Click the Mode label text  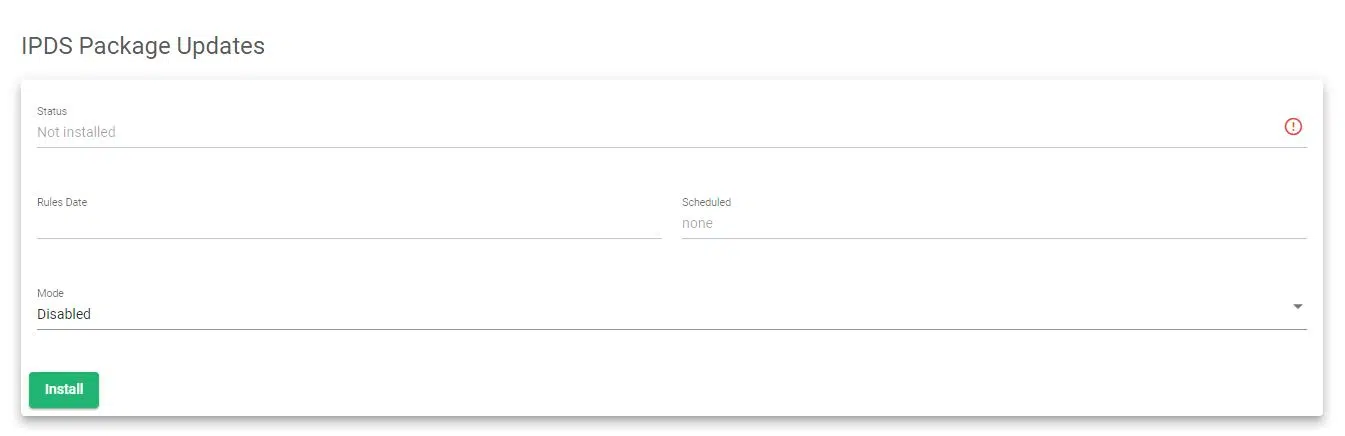(x=50, y=293)
